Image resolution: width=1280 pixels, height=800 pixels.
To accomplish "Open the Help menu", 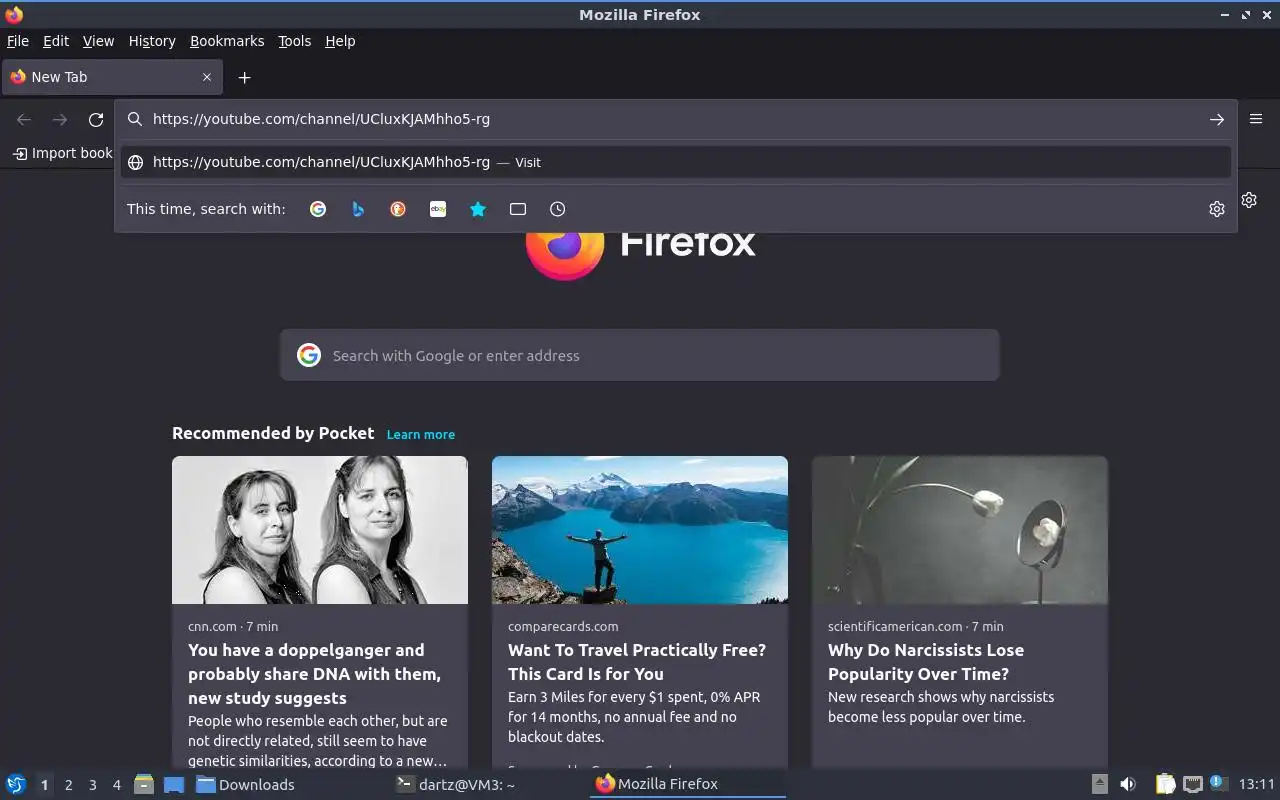I will 340,41.
